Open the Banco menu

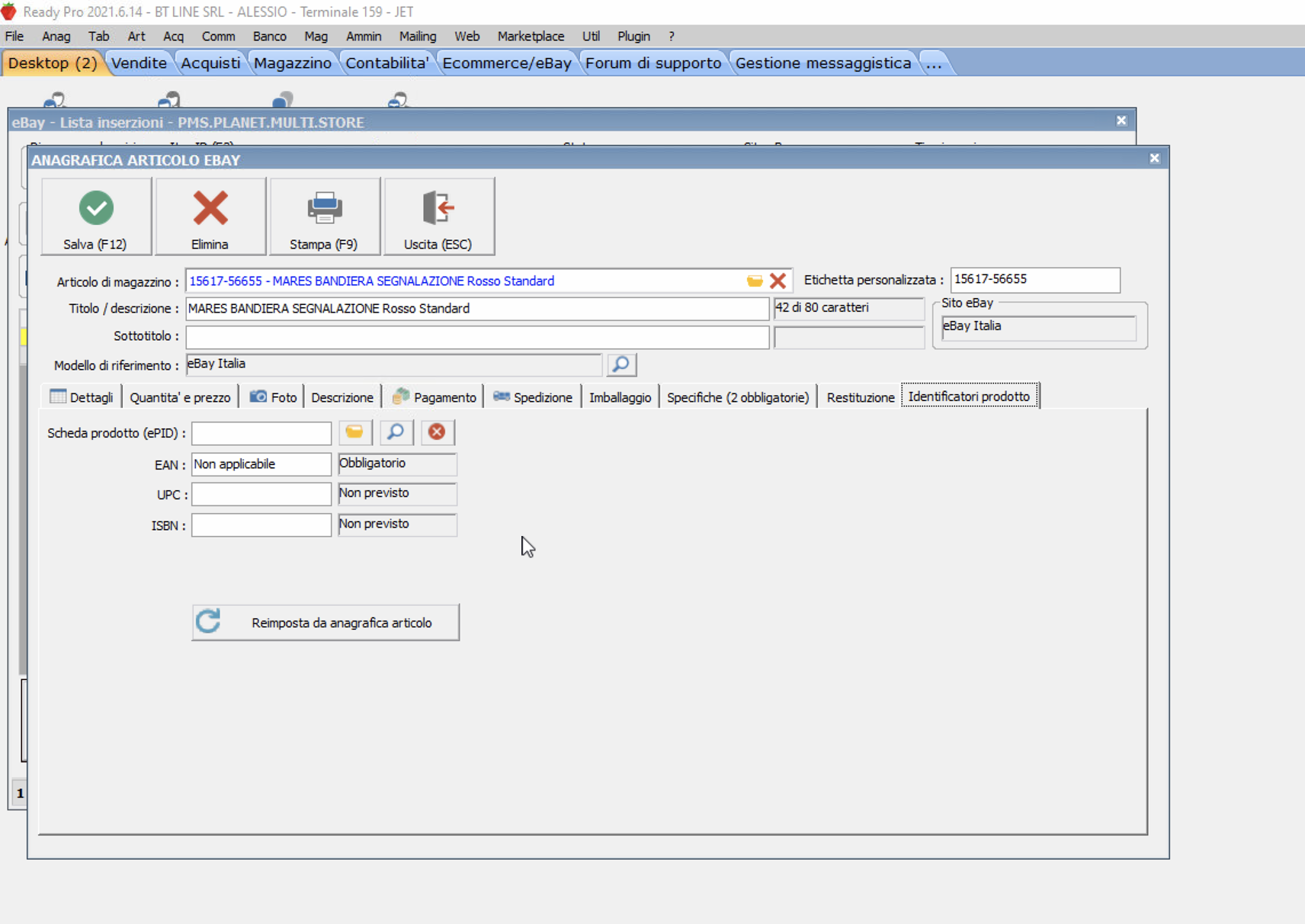[270, 36]
